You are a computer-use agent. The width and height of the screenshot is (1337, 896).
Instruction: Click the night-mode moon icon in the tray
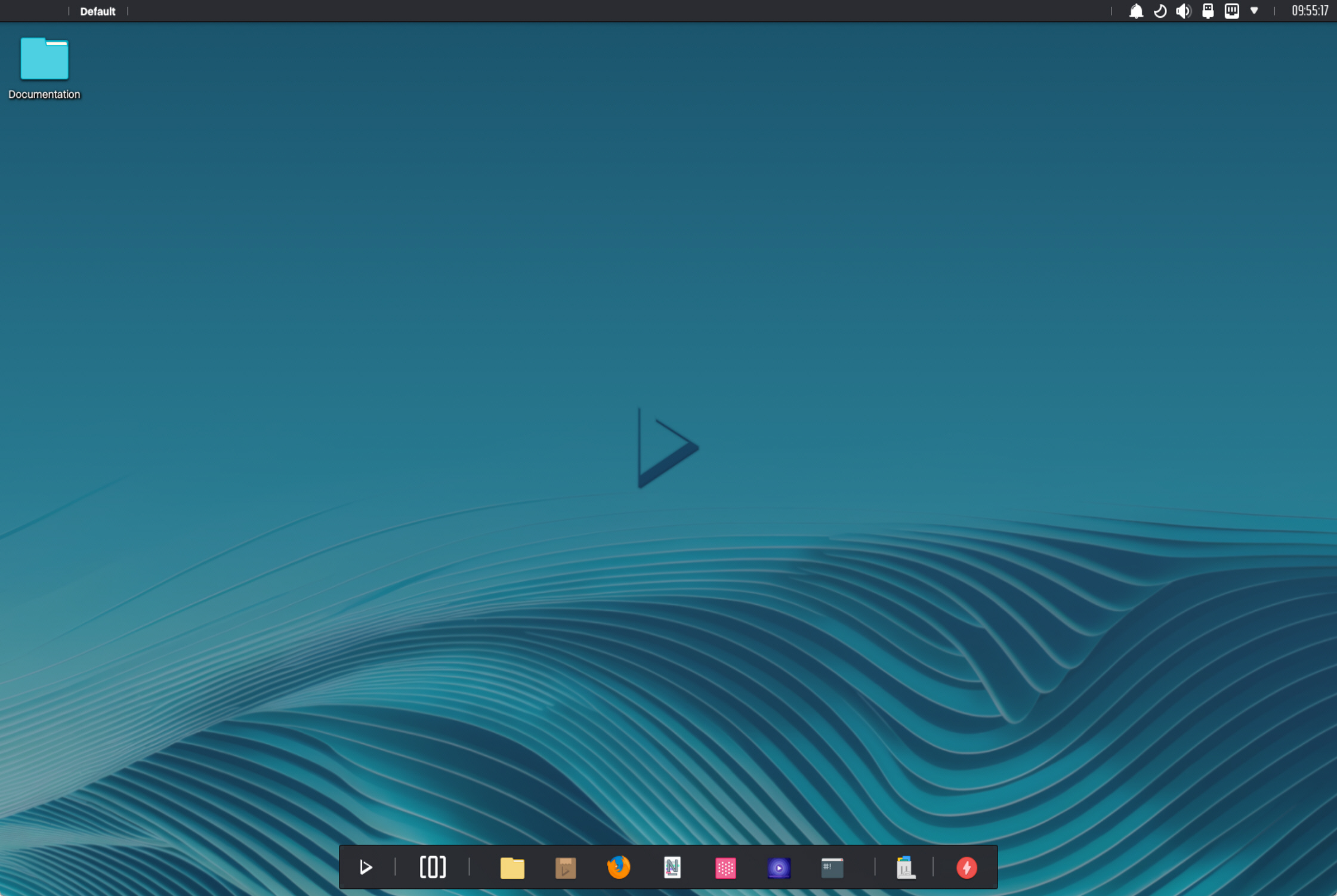(x=1160, y=11)
